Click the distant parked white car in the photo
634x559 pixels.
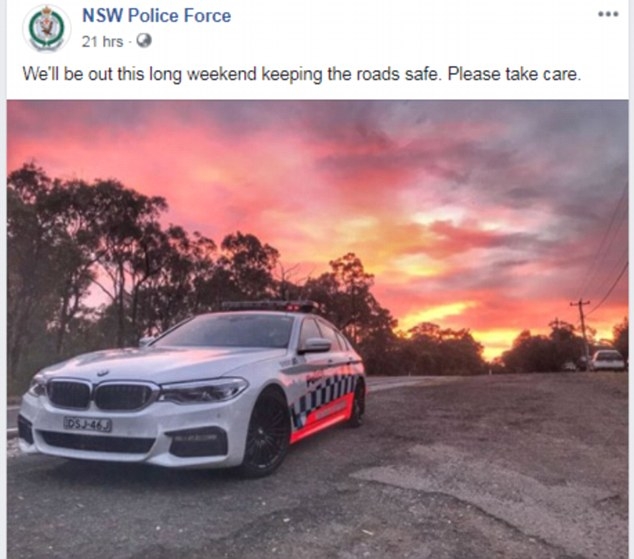[608, 360]
